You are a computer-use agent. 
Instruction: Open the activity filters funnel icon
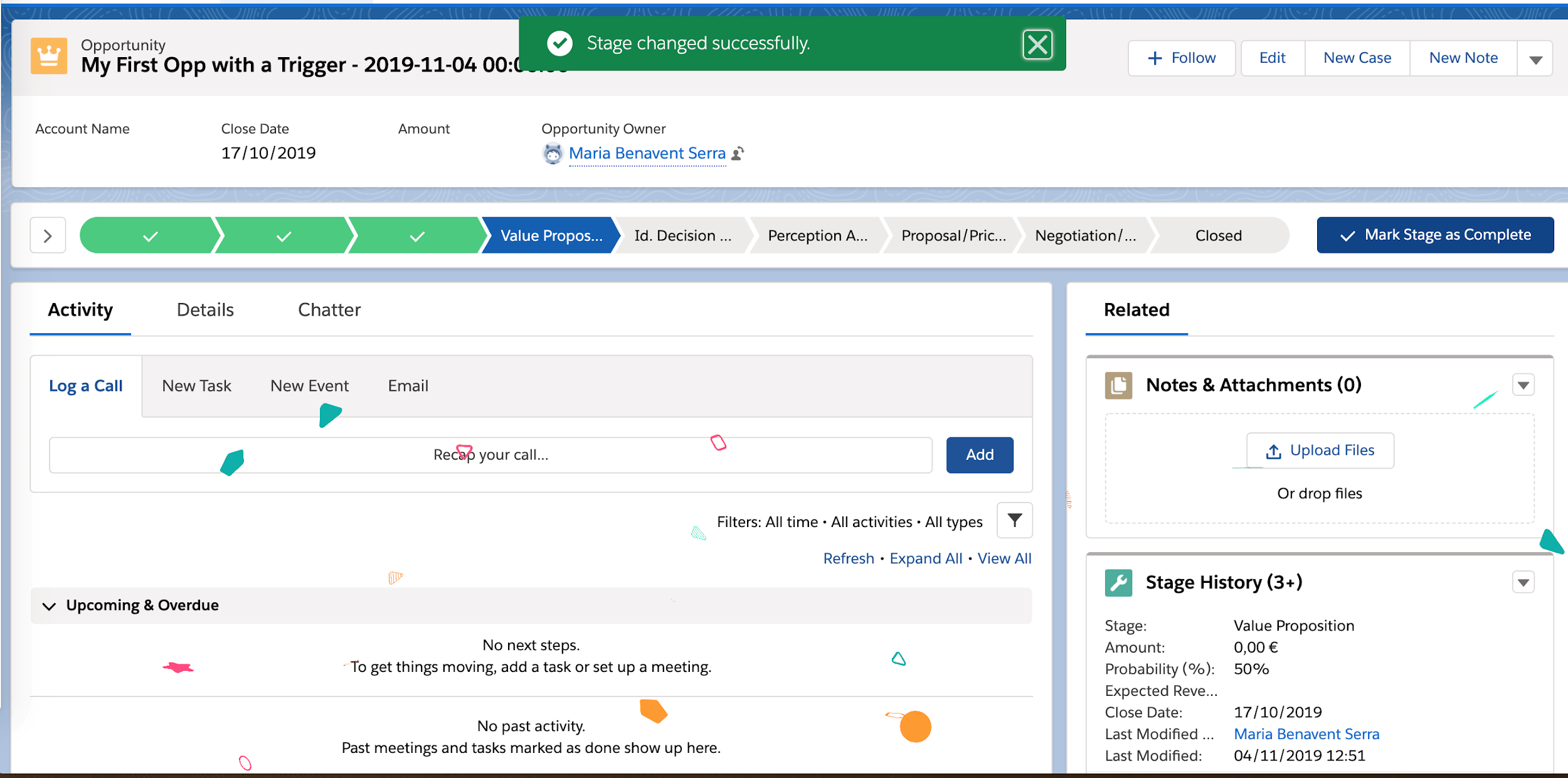(1014, 520)
